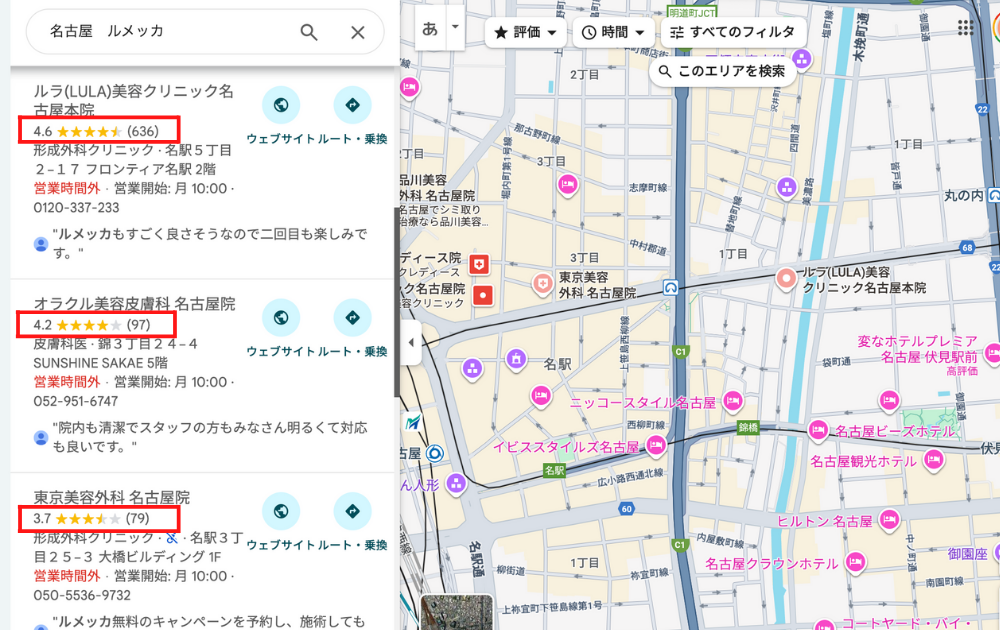
Task: Click the 東京美容外科 名古屋院 map pin
Action: 542,284
